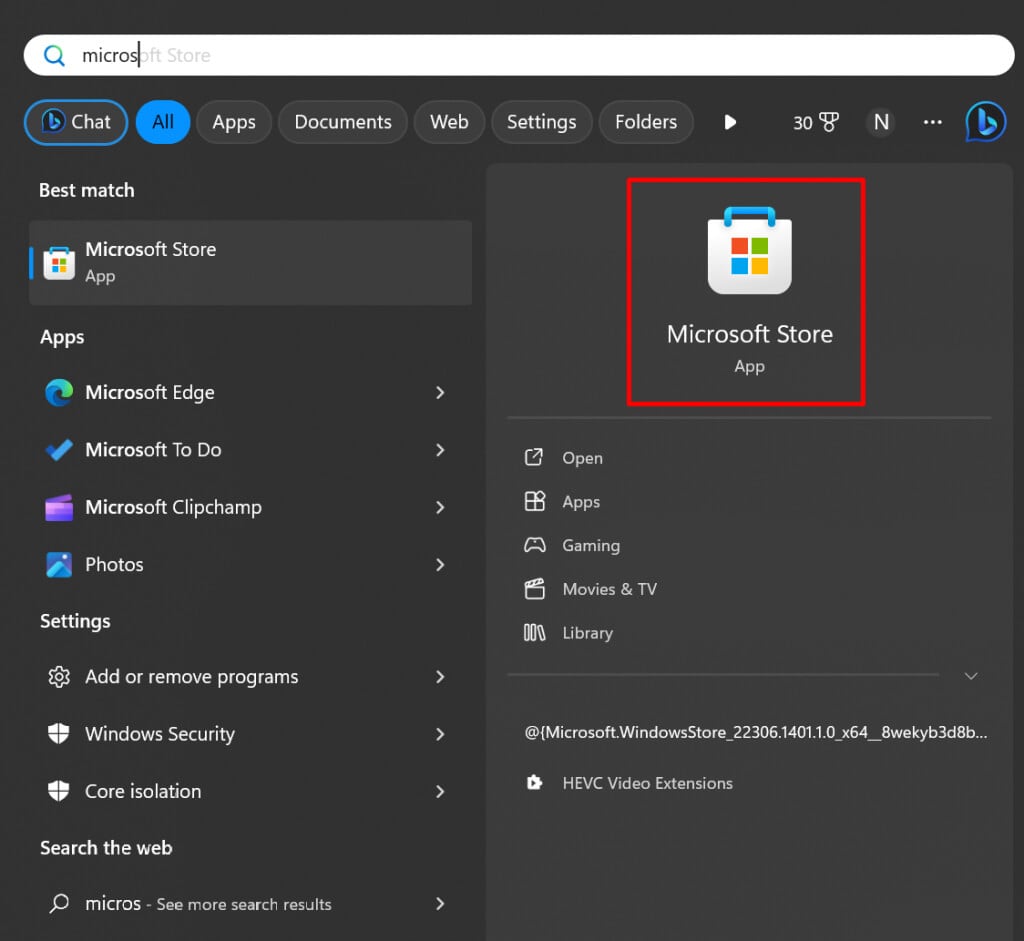This screenshot has width=1024, height=941.
Task: Click the Microsoft Clipchamp app icon
Action: (x=59, y=508)
